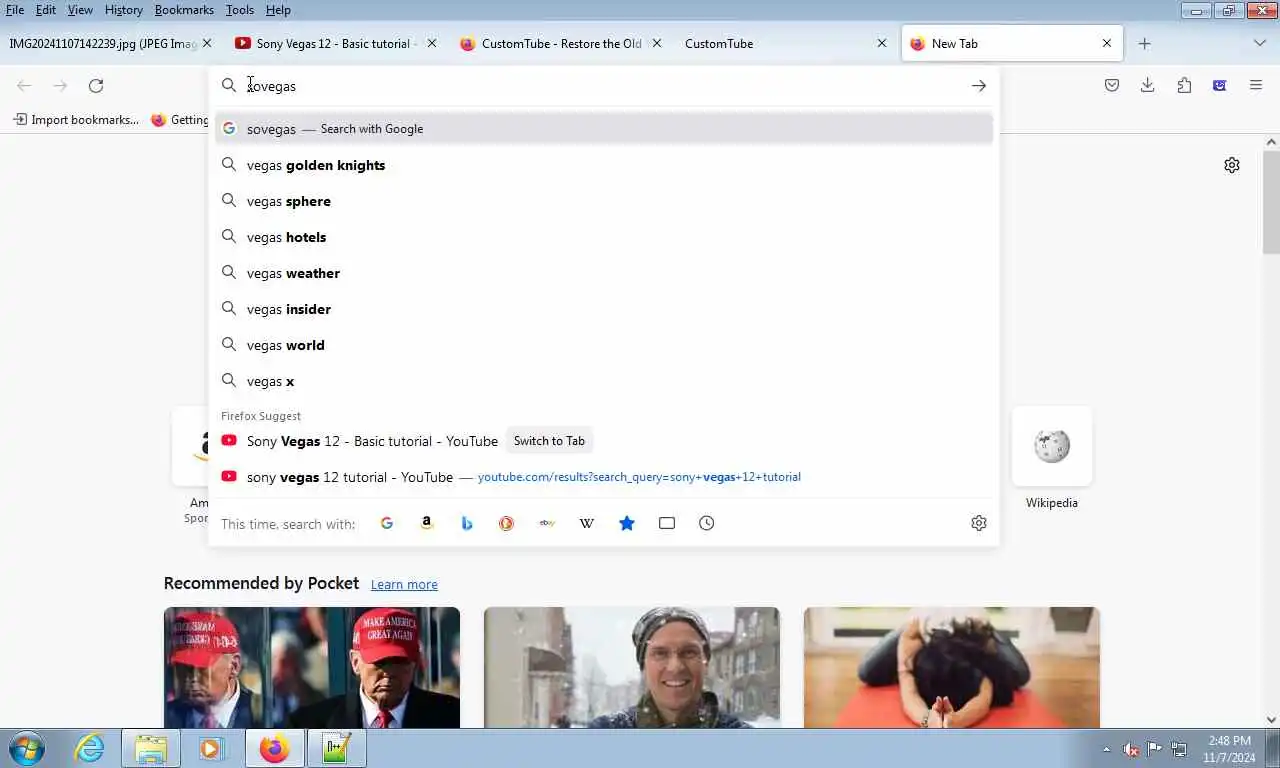Open the Edit menu
The height and width of the screenshot is (768, 1280).
tap(46, 10)
